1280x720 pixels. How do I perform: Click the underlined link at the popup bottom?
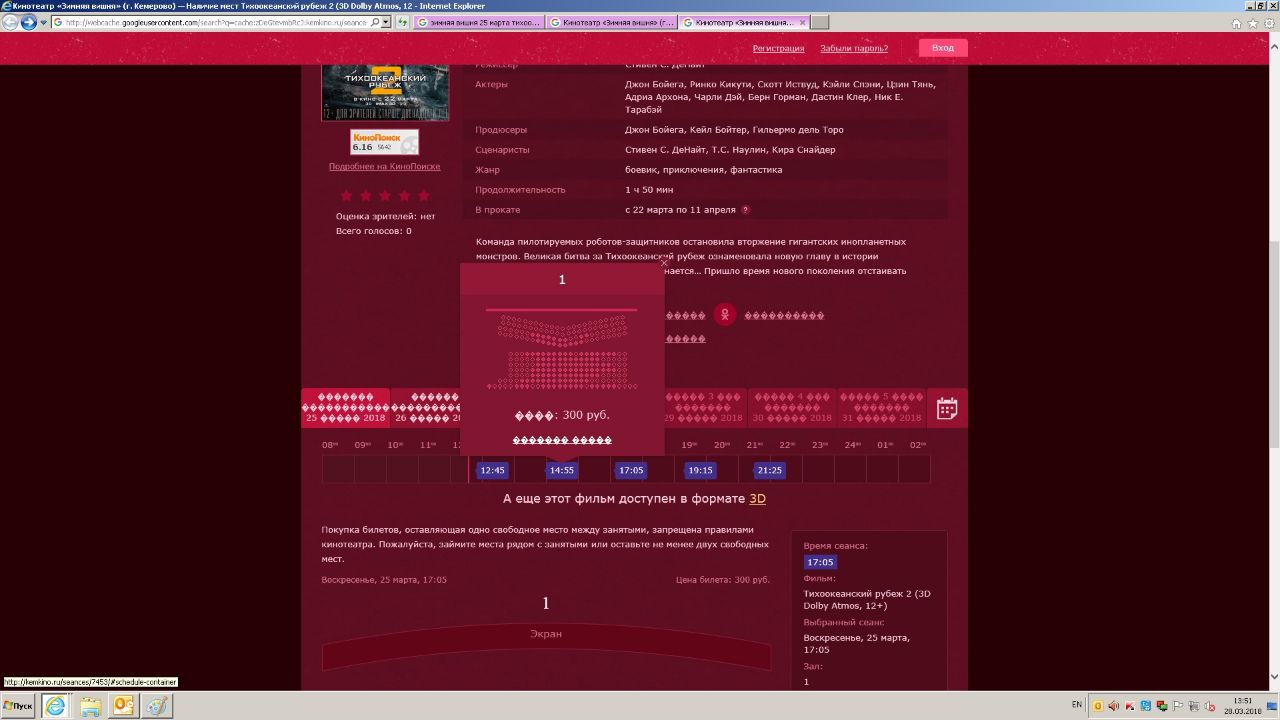[x=562, y=440]
